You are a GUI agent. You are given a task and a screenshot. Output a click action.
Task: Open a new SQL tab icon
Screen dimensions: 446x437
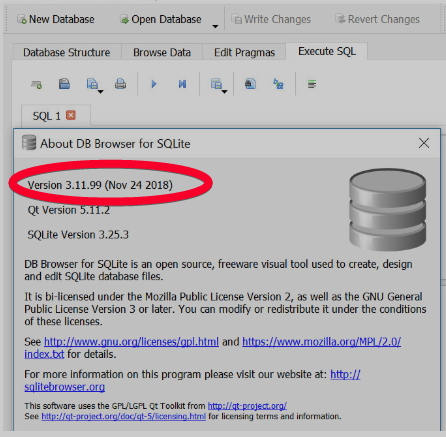coord(36,84)
